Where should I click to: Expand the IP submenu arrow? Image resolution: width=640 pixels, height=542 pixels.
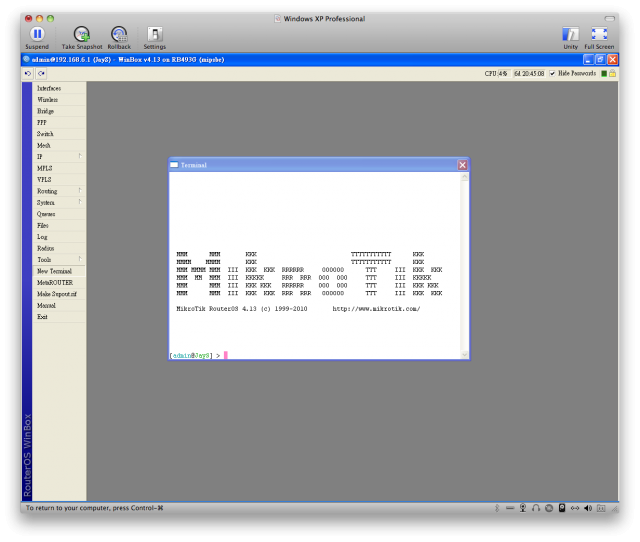[x=80, y=156]
